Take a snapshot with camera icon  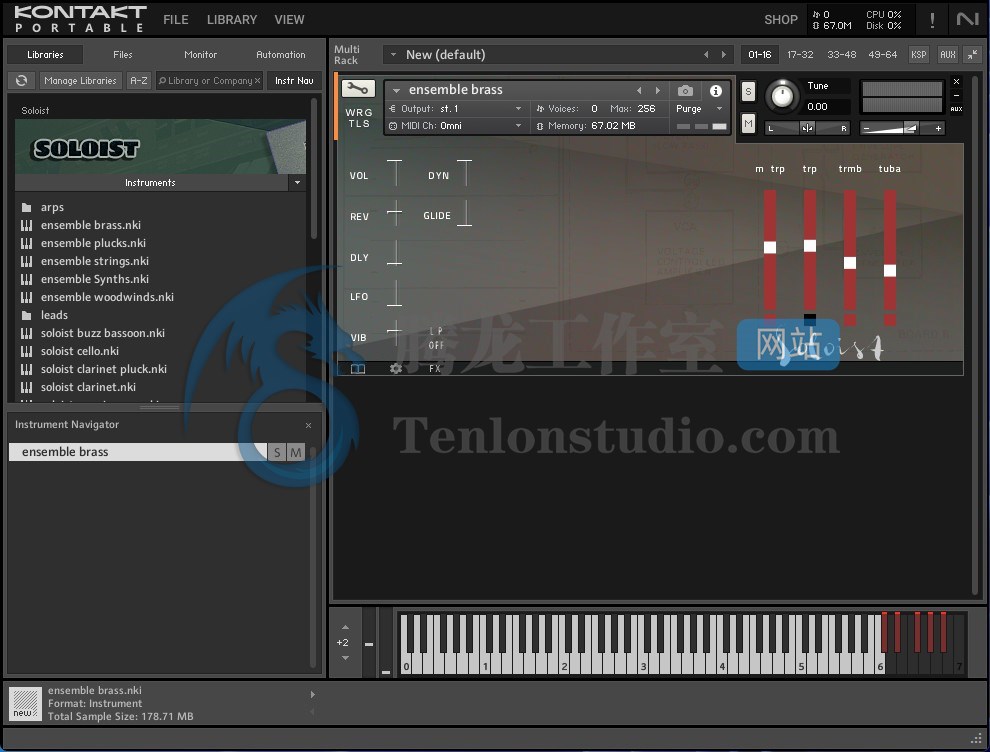click(x=685, y=91)
